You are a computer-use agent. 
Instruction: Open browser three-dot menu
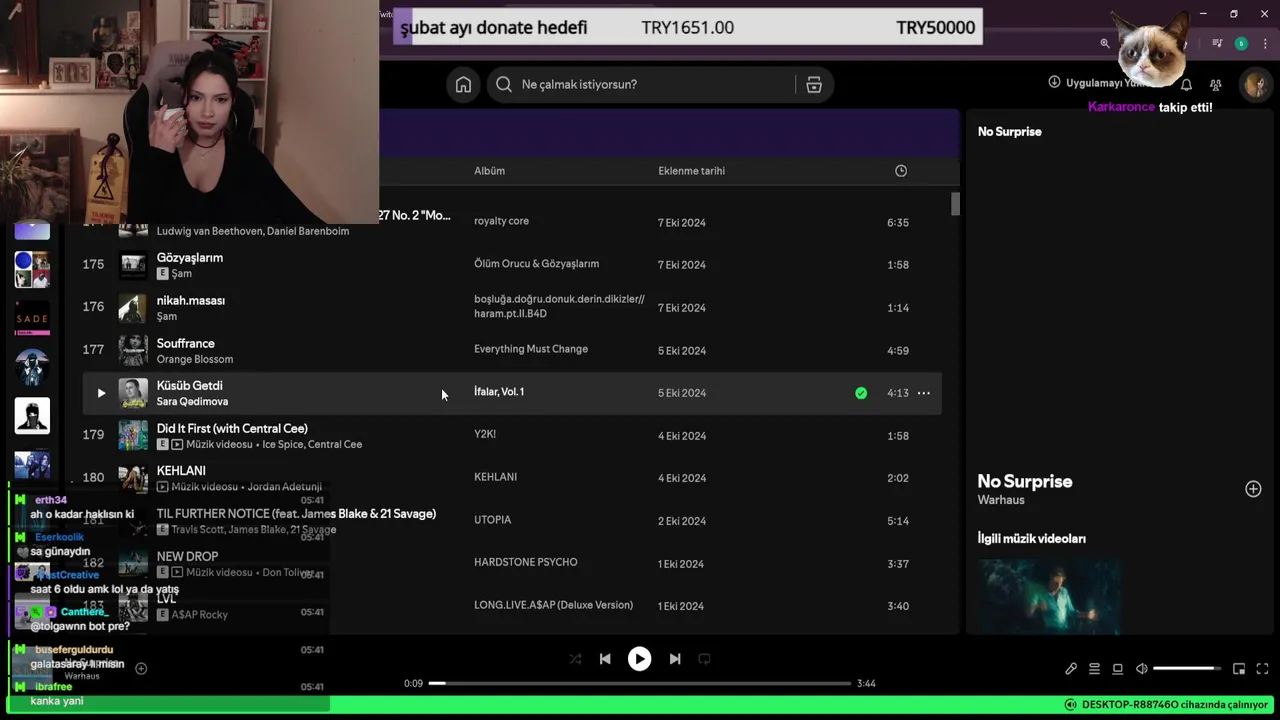[1265, 43]
